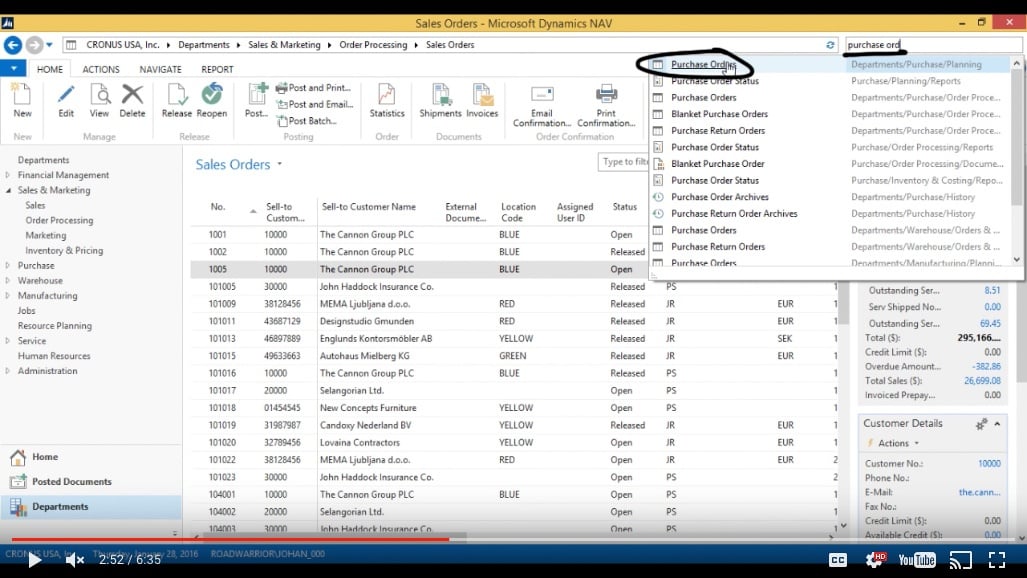
Task: Create a New sales order
Action: coord(22,100)
